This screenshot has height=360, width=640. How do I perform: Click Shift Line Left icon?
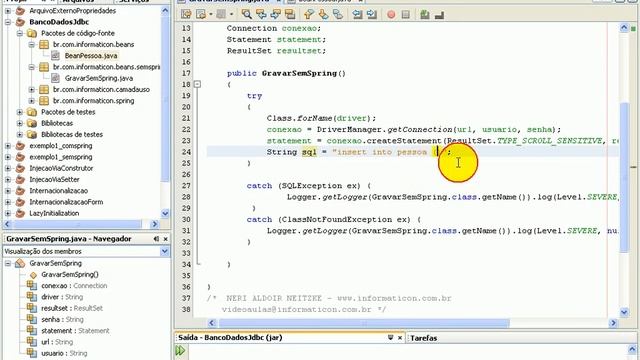(x=357, y=14)
